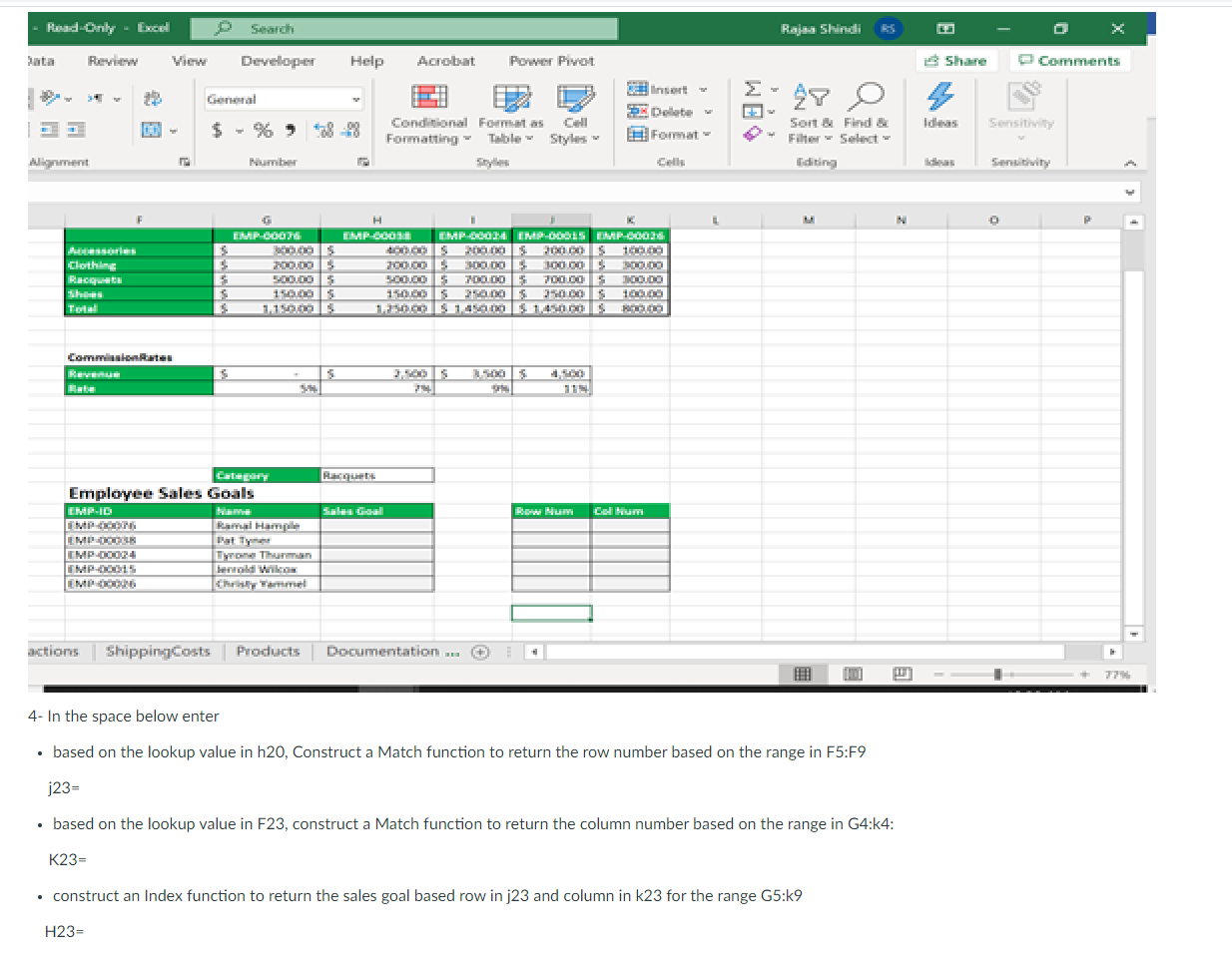Switch to Products sheet
The height and width of the screenshot is (961, 1232).
[268, 652]
